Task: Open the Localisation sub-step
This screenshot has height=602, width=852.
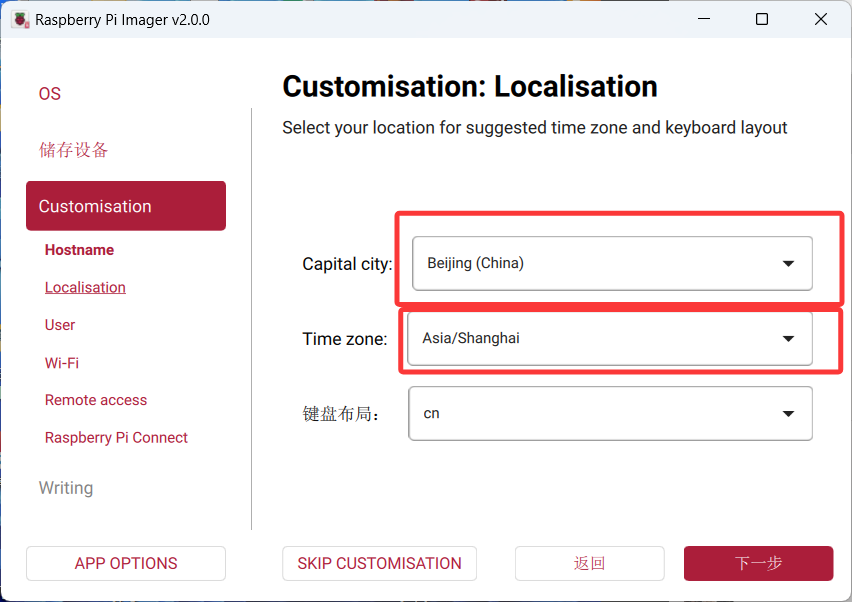Action: point(85,287)
